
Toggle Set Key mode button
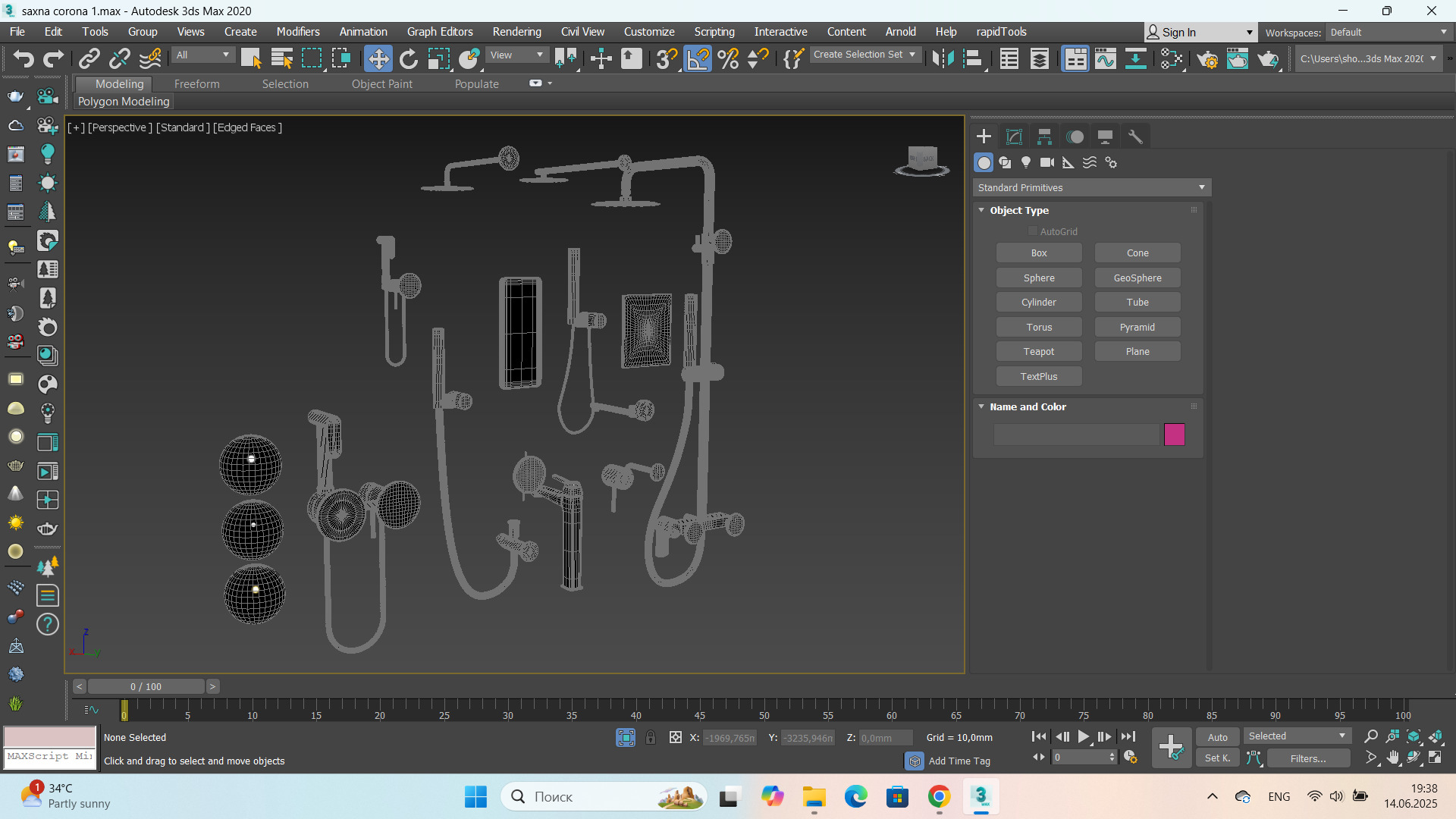(x=1218, y=758)
